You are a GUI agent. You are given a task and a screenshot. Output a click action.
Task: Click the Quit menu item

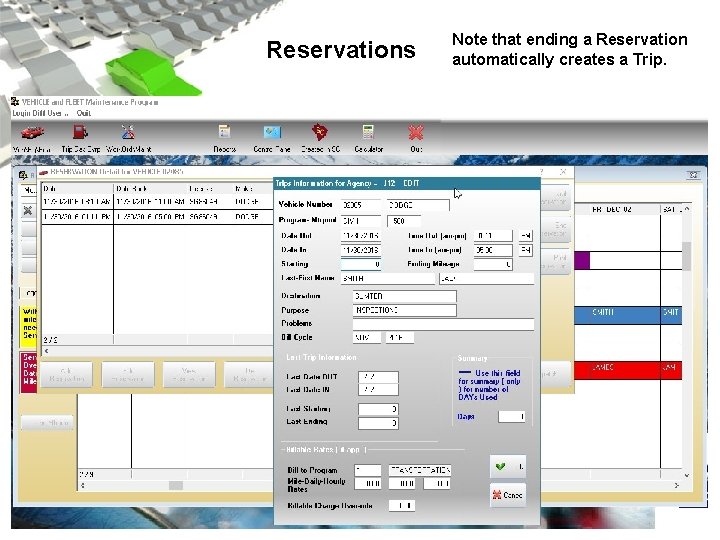[x=84, y=113]
